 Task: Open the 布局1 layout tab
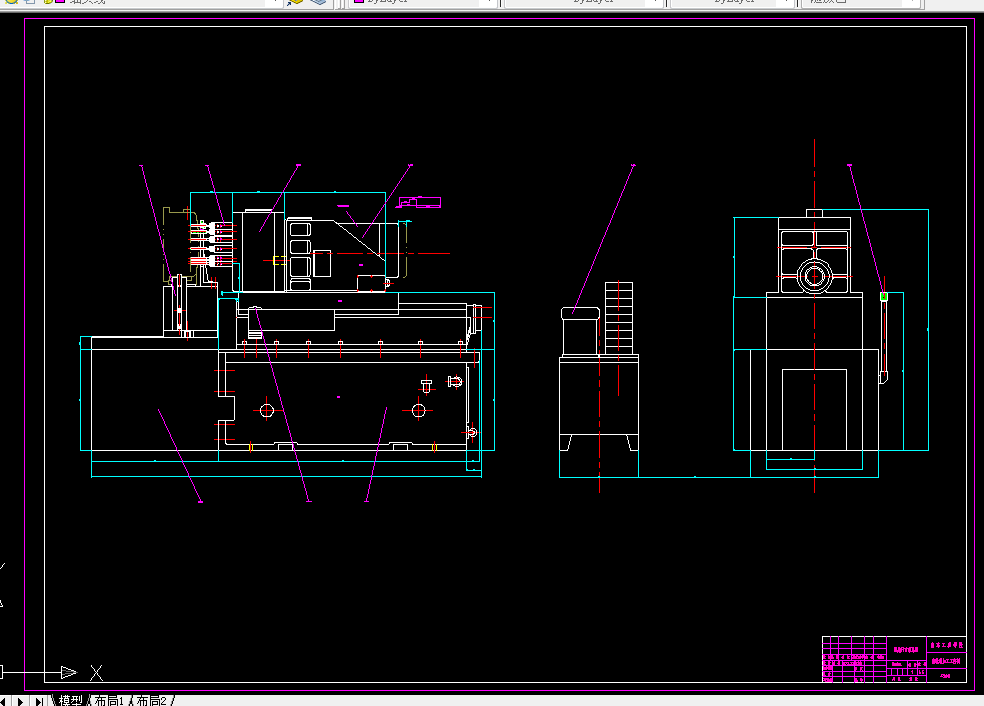[x=109, y=700]
